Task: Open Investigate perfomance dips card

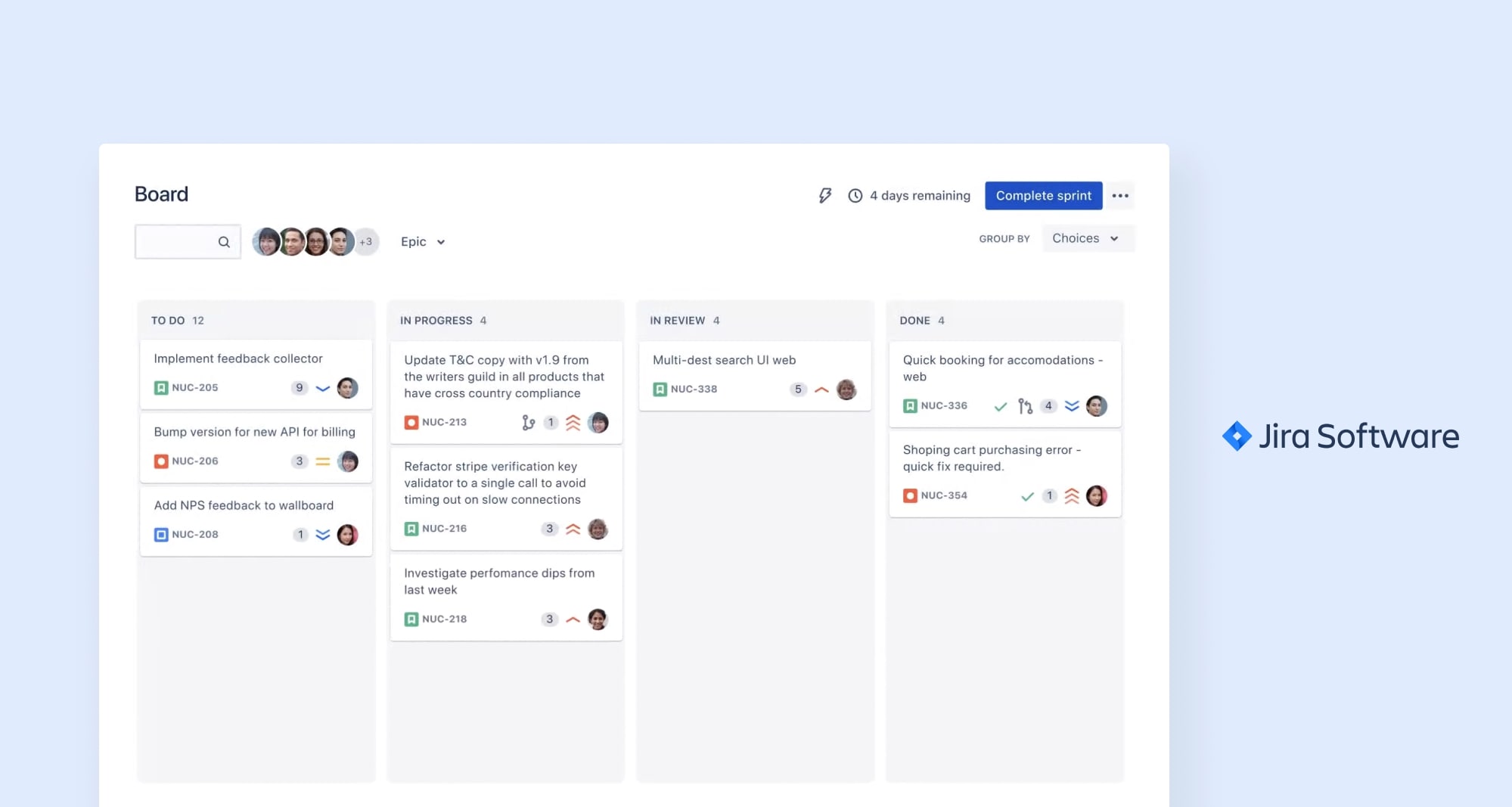Action: click(x=506, y=597)
